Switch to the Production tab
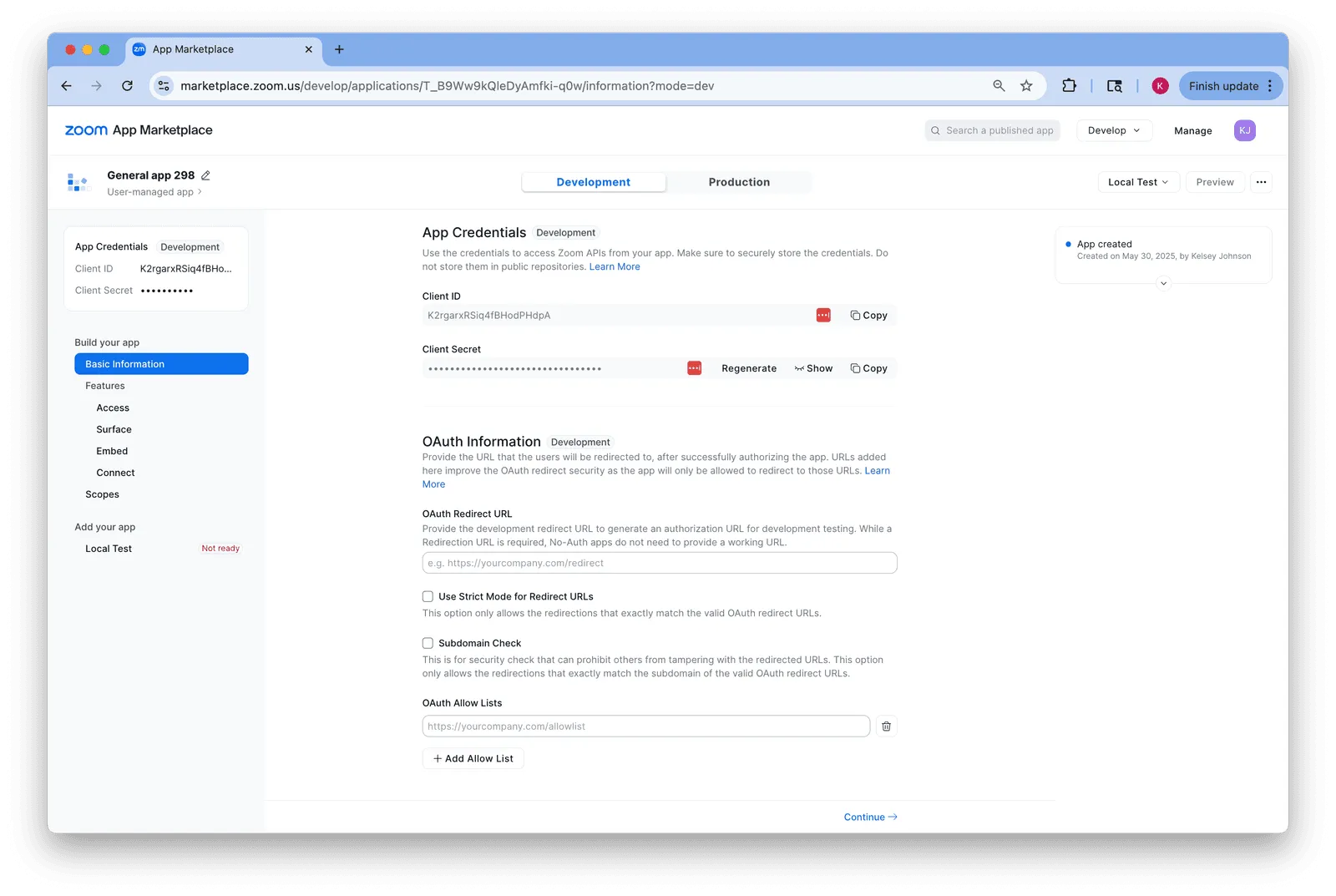Image resolution: width=1336 pixels, height=896 pixels. click(739, 182)
